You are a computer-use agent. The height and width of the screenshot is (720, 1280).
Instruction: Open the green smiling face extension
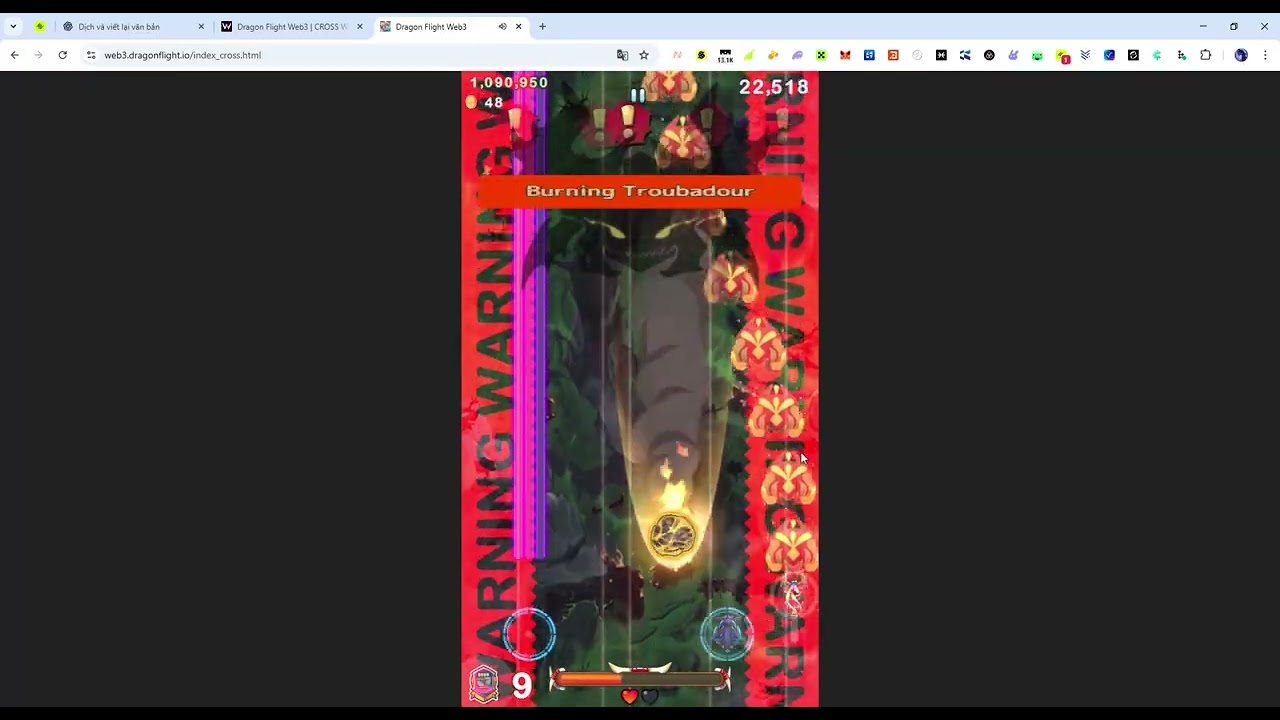[x=1037, y=55]
